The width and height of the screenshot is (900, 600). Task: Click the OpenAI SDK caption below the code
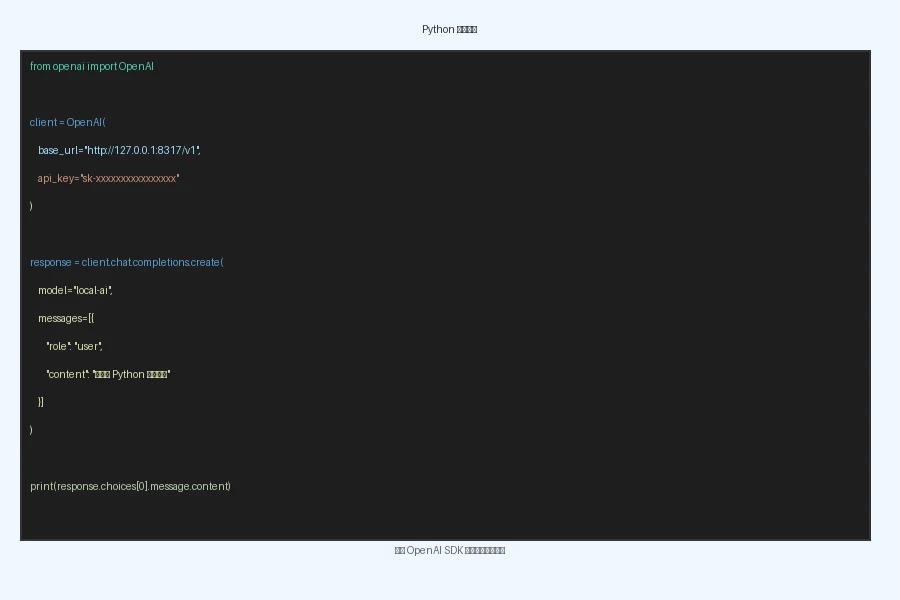(449, 551)
